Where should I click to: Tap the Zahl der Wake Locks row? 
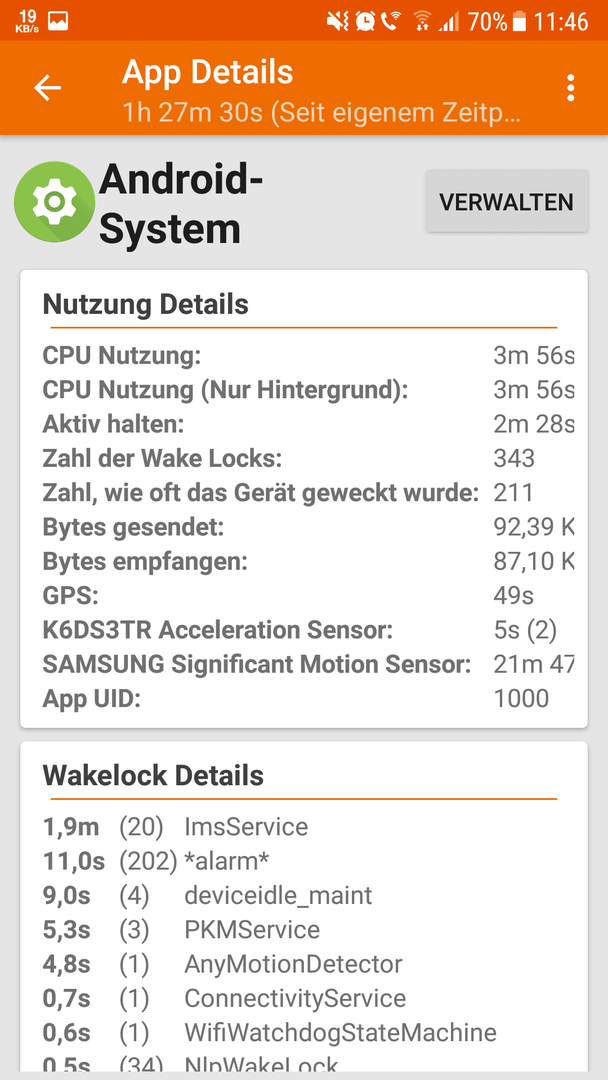coord(308,458)
